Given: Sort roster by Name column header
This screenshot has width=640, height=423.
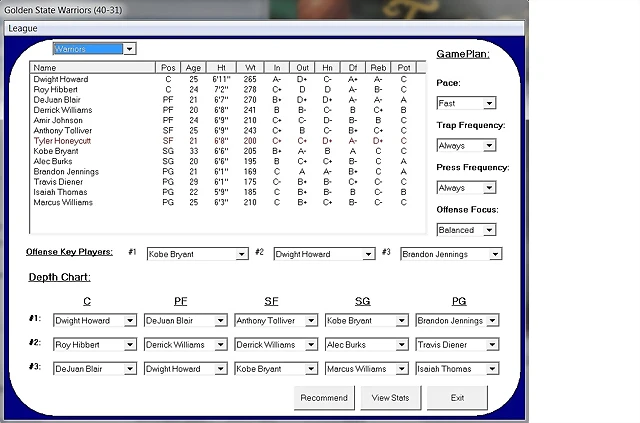Looking at the screenshot, I should [93, 68].
